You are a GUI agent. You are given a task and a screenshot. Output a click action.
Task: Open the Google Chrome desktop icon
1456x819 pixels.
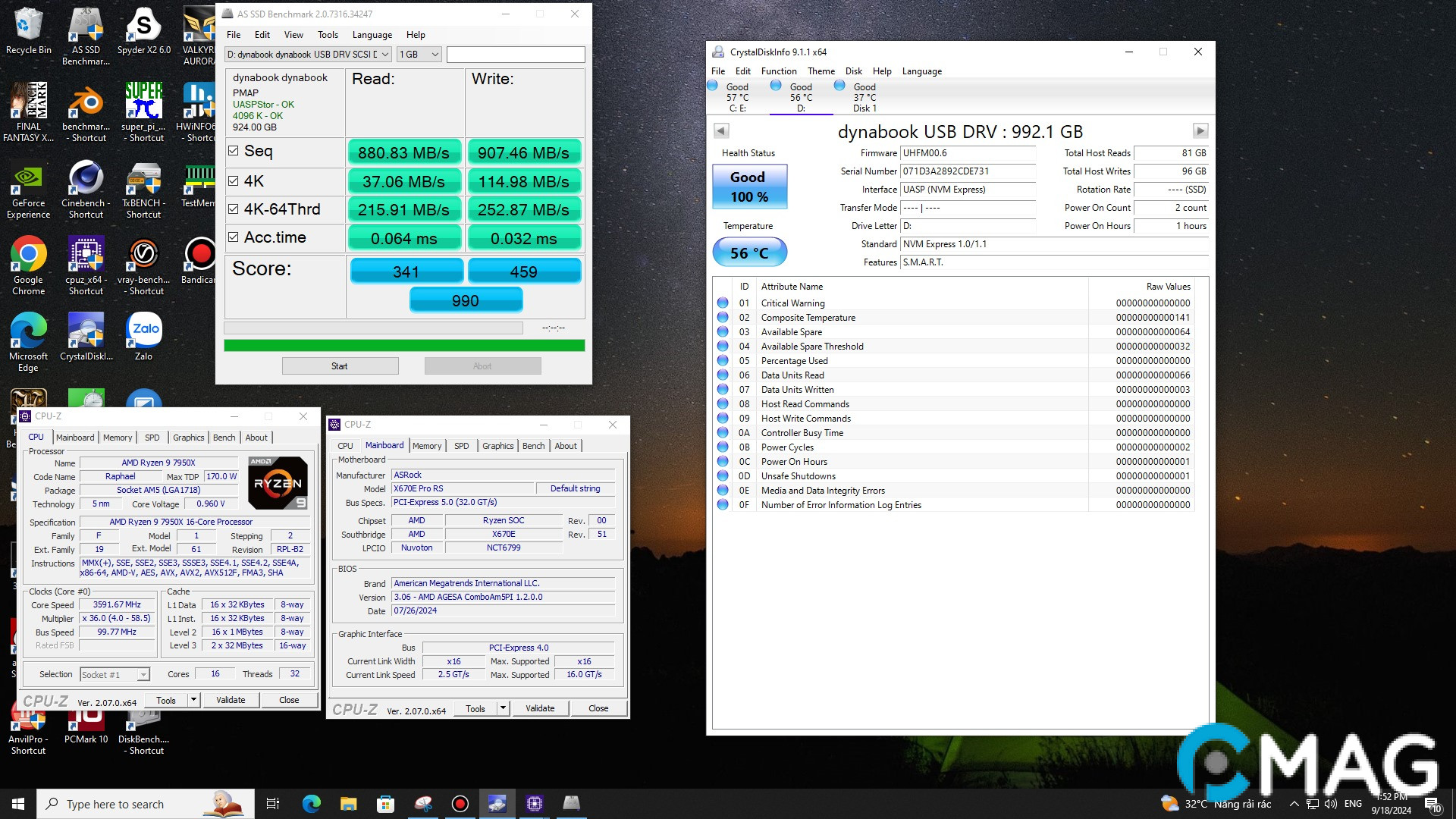(28, 255)
